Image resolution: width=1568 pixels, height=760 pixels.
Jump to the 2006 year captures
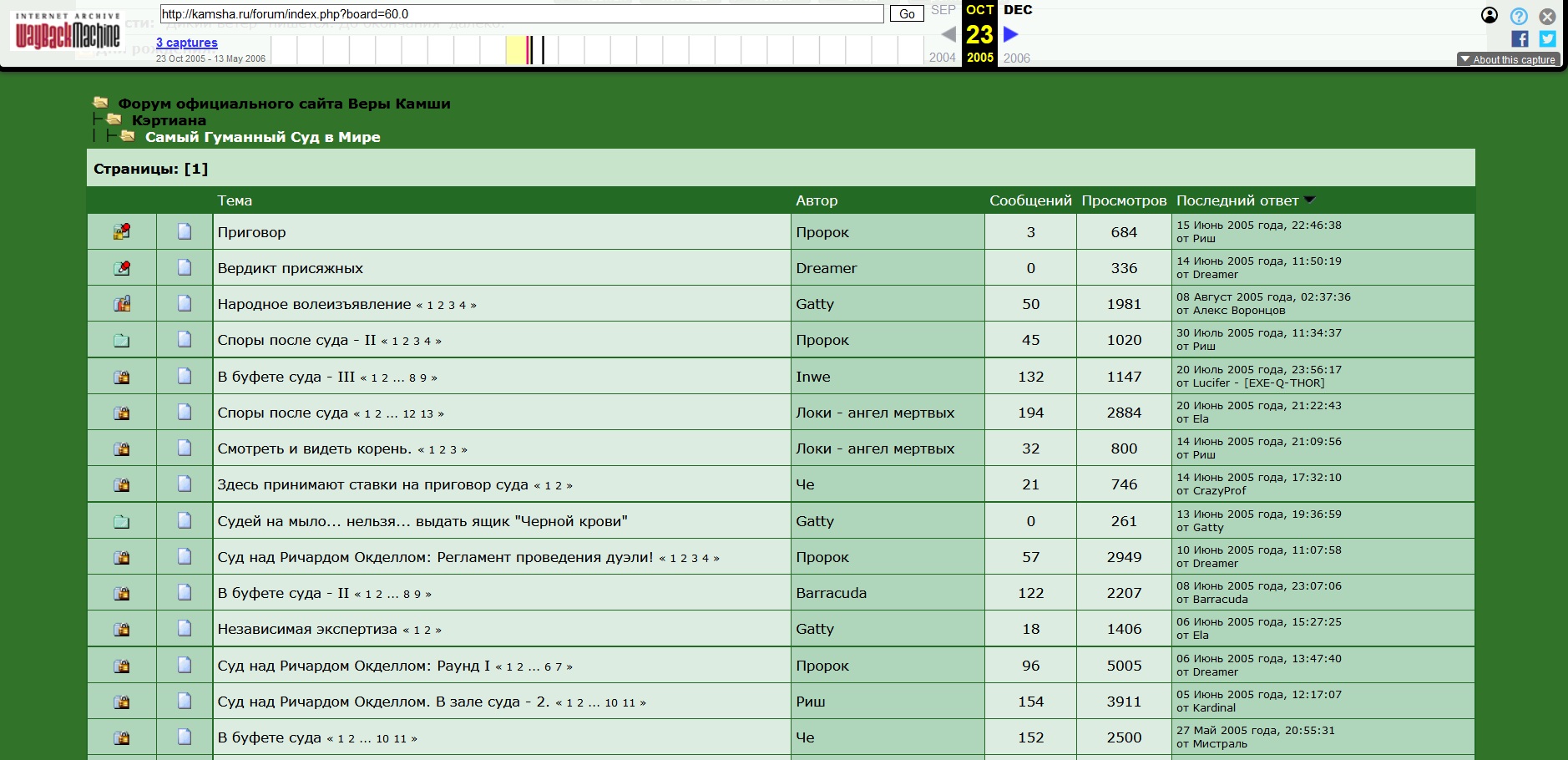tap(1016, 58)
